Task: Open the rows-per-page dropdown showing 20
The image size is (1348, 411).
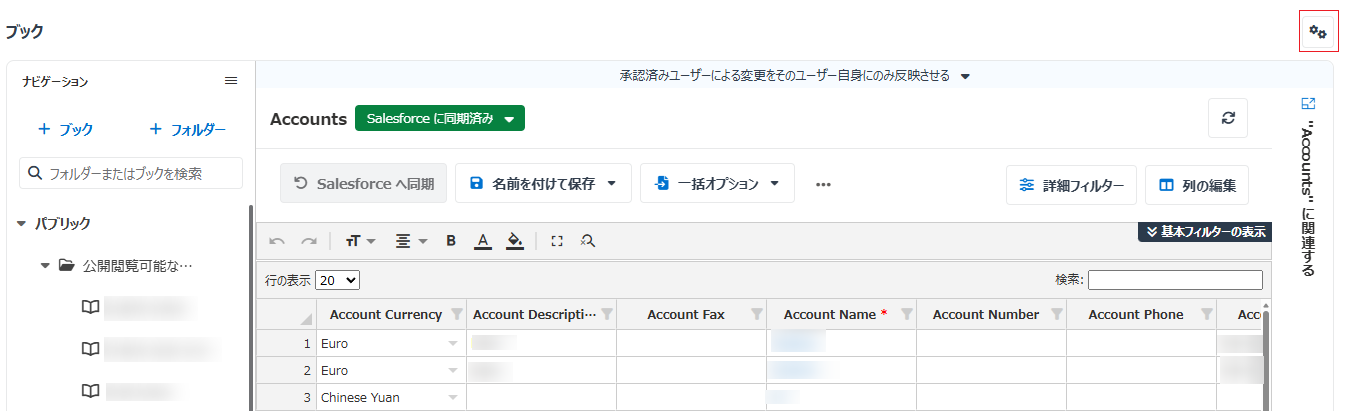Action: pos(338,281)
